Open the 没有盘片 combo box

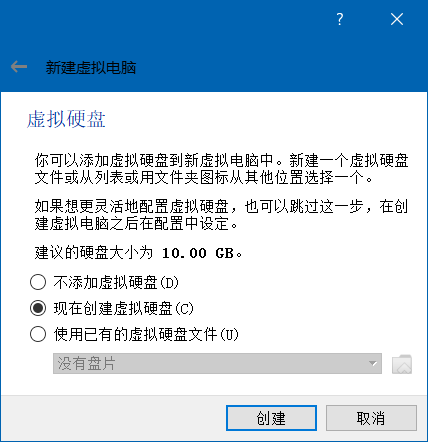click(217, 364)
